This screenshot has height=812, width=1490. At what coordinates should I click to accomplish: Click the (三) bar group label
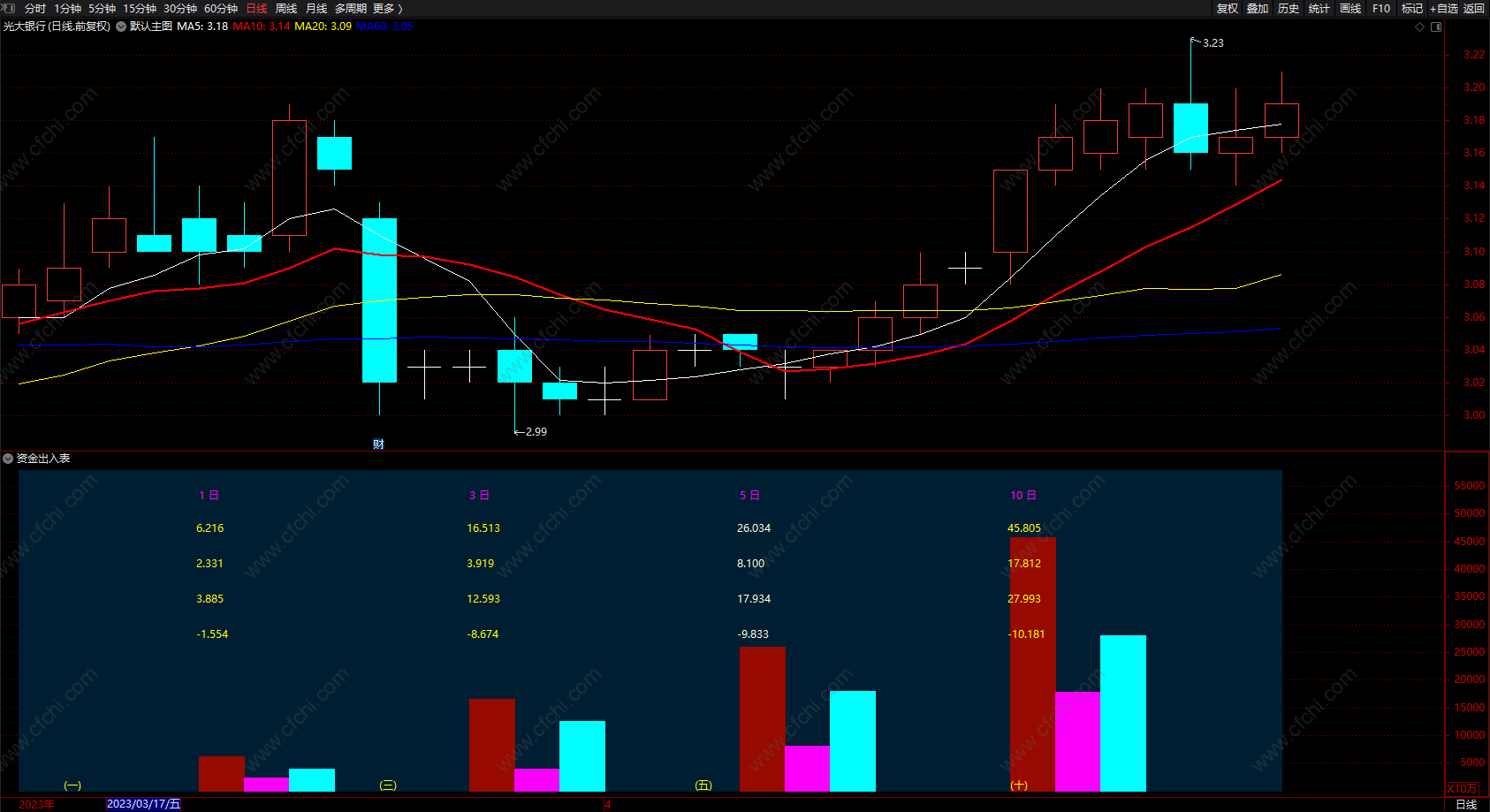388,785
